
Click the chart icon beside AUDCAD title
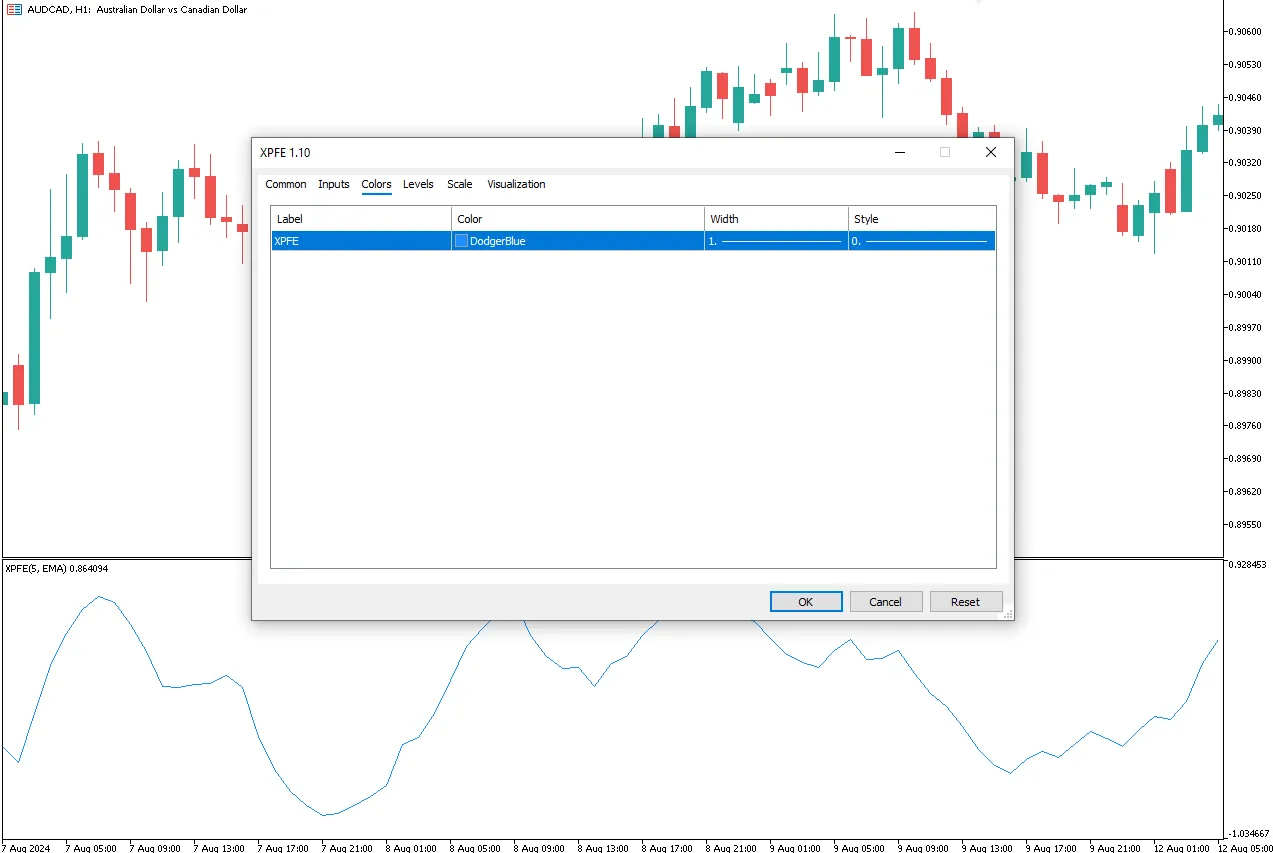point(10,9)
